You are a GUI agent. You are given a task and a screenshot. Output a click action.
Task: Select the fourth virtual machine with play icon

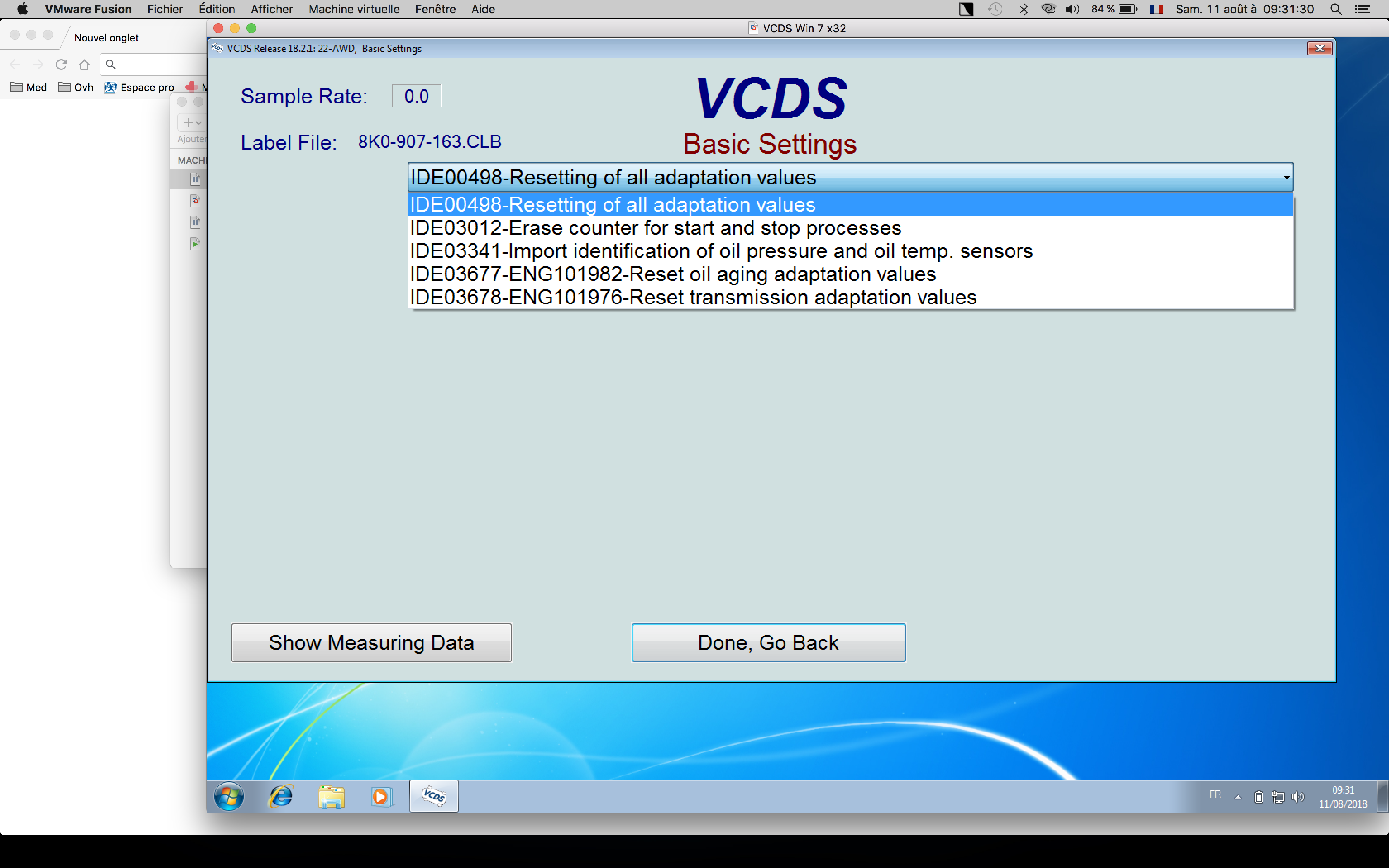tap(195, 244)
